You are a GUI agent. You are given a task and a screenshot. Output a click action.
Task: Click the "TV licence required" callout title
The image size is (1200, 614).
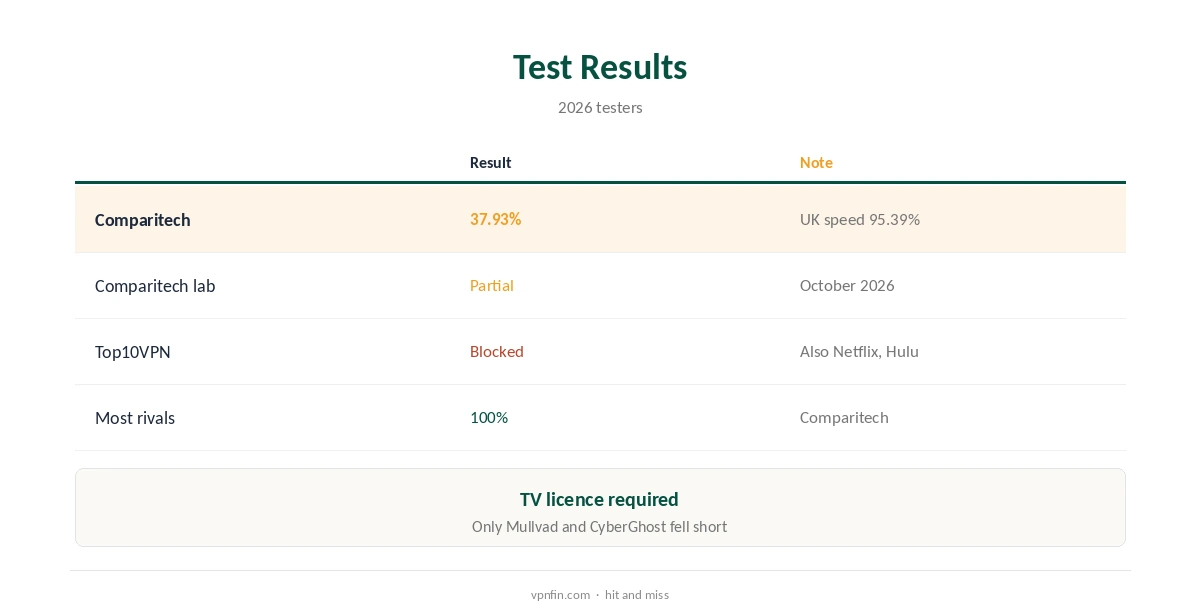[x=599, y=499]
